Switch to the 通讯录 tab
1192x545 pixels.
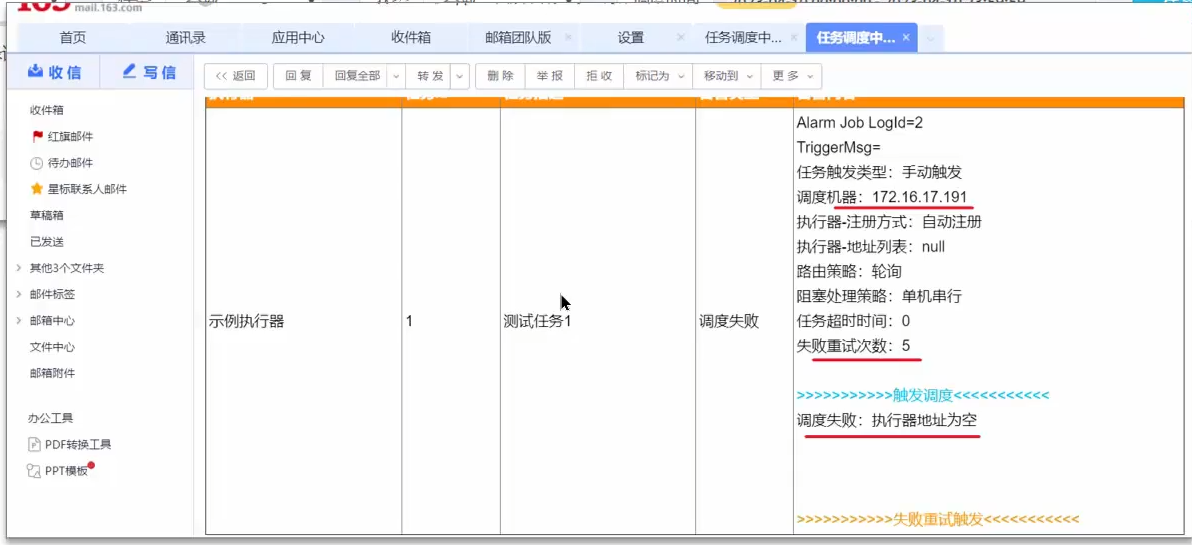(185, 38)
